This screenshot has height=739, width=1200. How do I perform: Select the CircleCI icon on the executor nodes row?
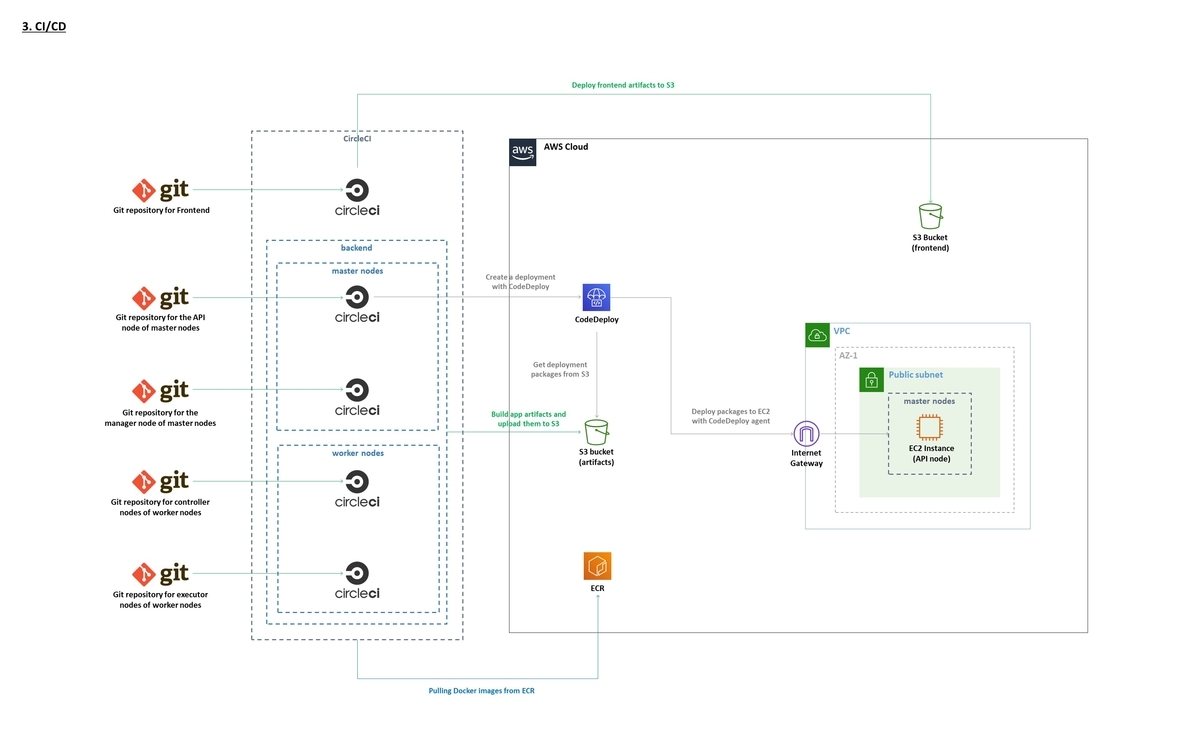tap(357, 580)
